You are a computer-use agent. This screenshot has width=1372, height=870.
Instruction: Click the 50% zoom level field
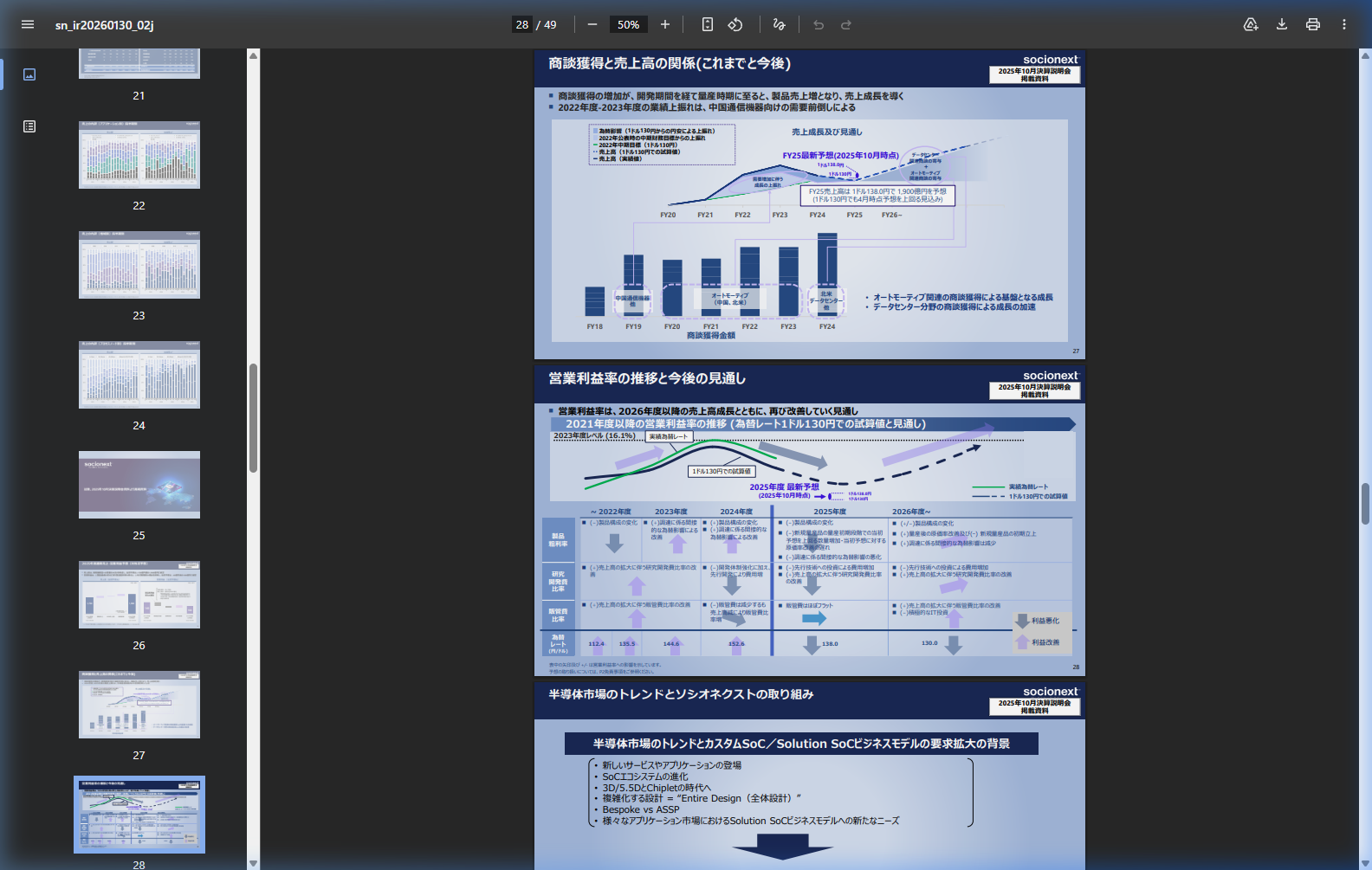click(x=629, y=24)
